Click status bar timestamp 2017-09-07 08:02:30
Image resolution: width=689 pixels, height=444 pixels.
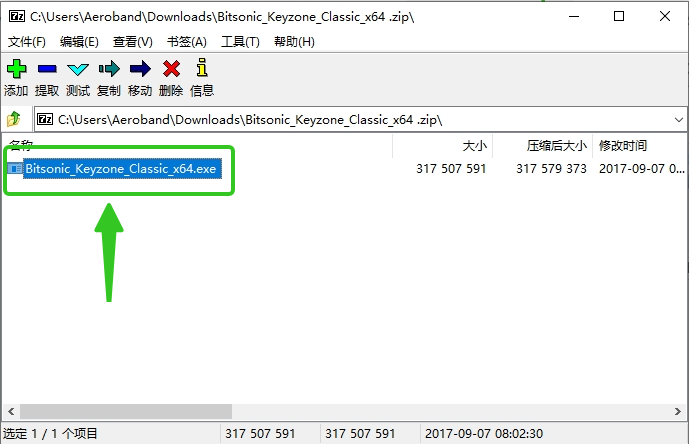pos(484,434)
